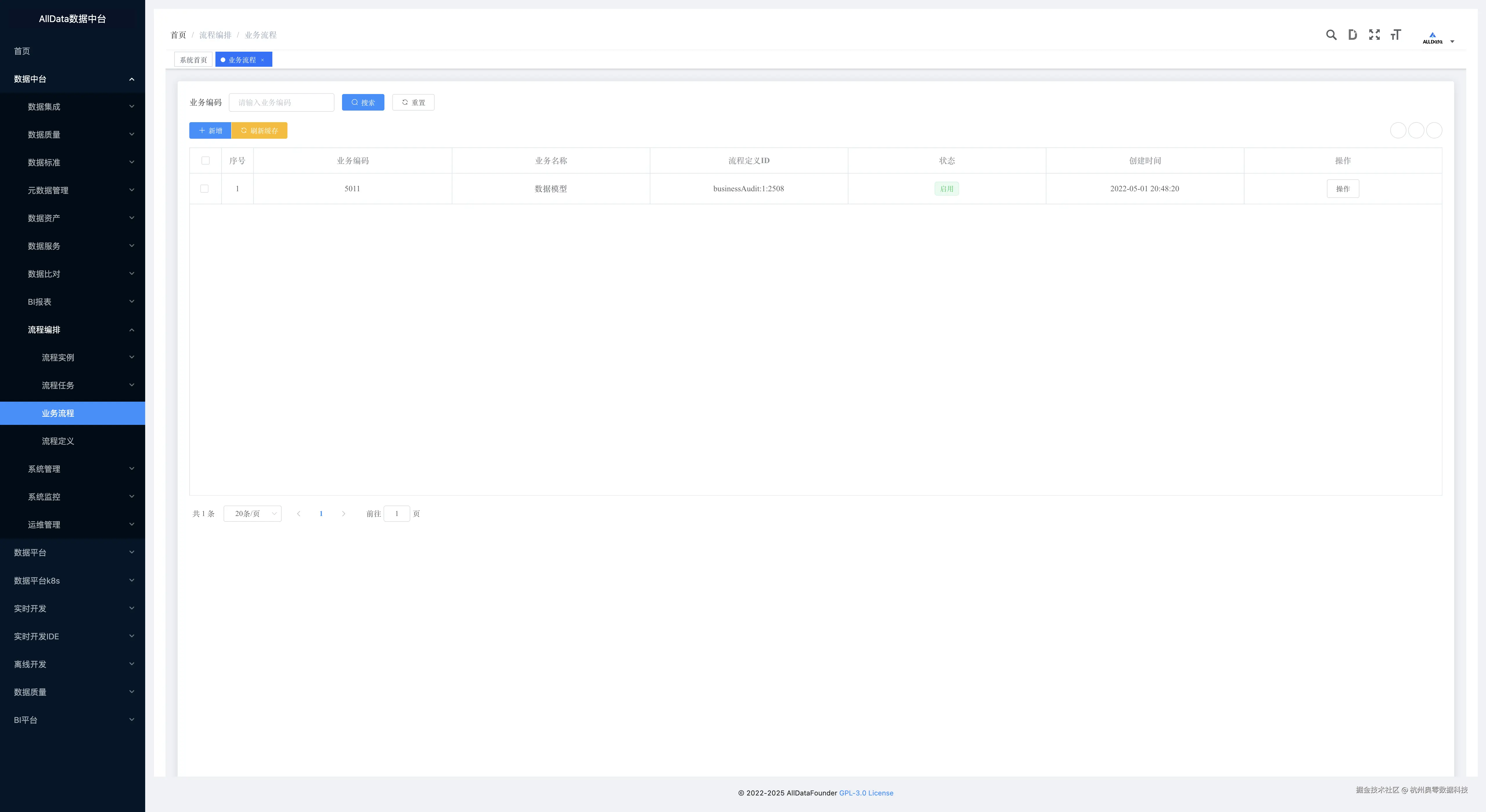Click the first empty circular table tool button

[x=1398, y=131]
